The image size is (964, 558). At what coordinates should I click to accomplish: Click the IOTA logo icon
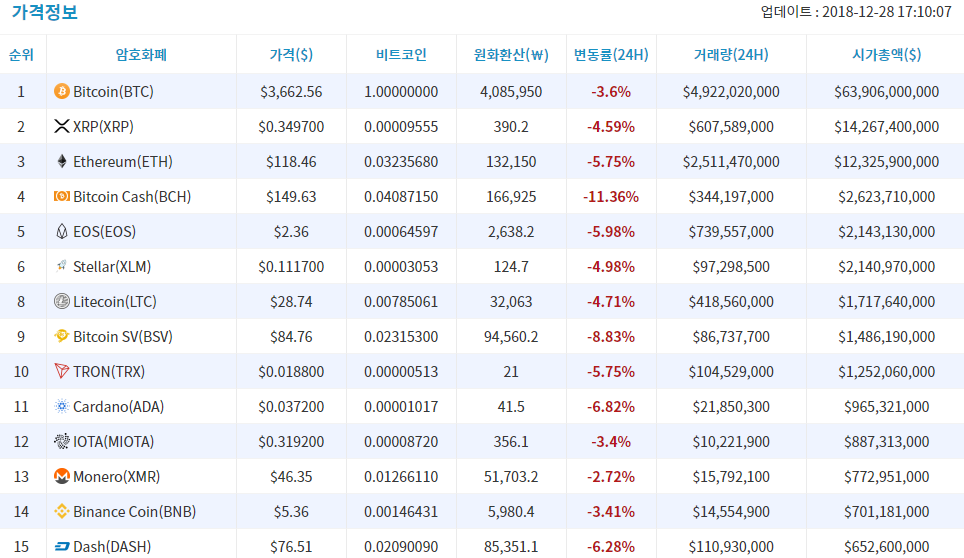coord(61,441)
